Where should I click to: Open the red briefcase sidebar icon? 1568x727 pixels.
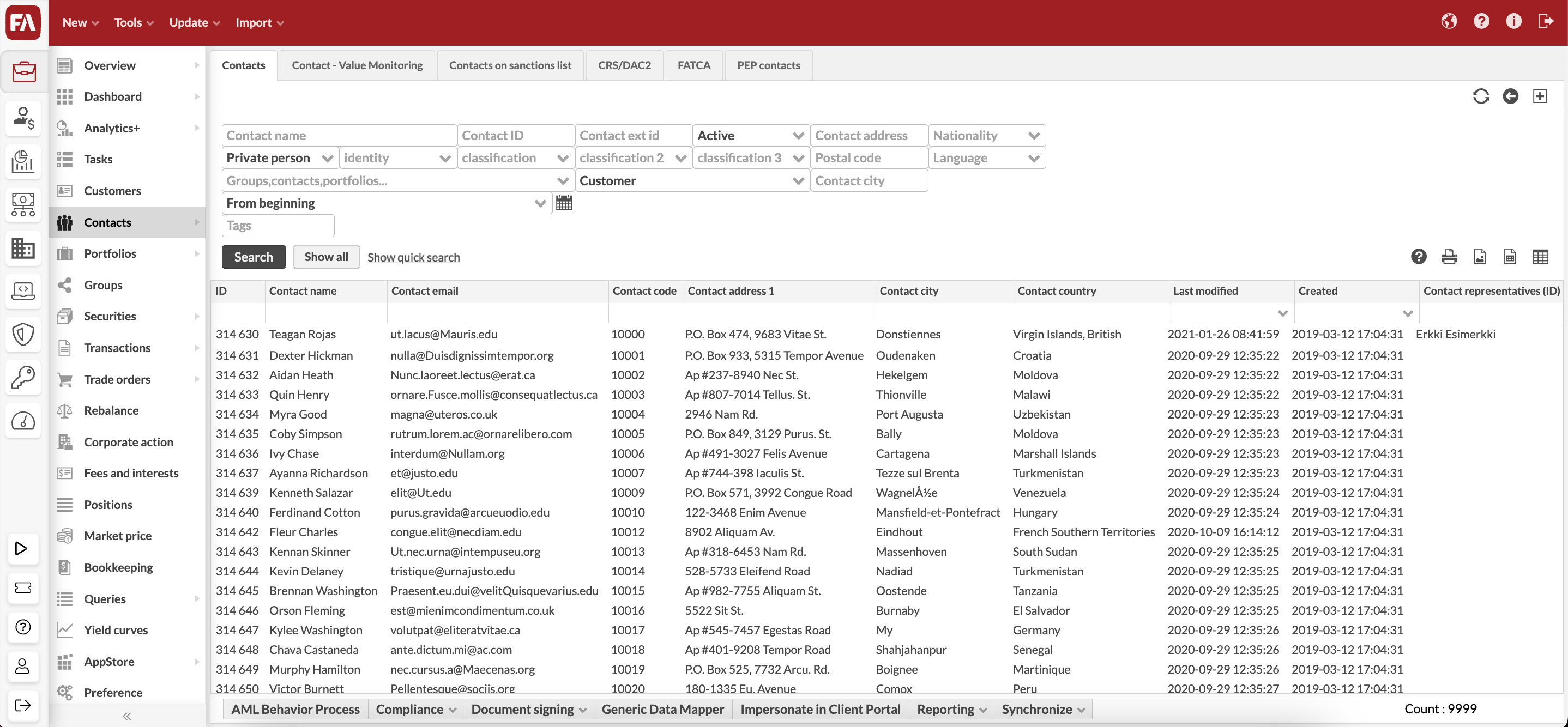click(x=24, y=72)
